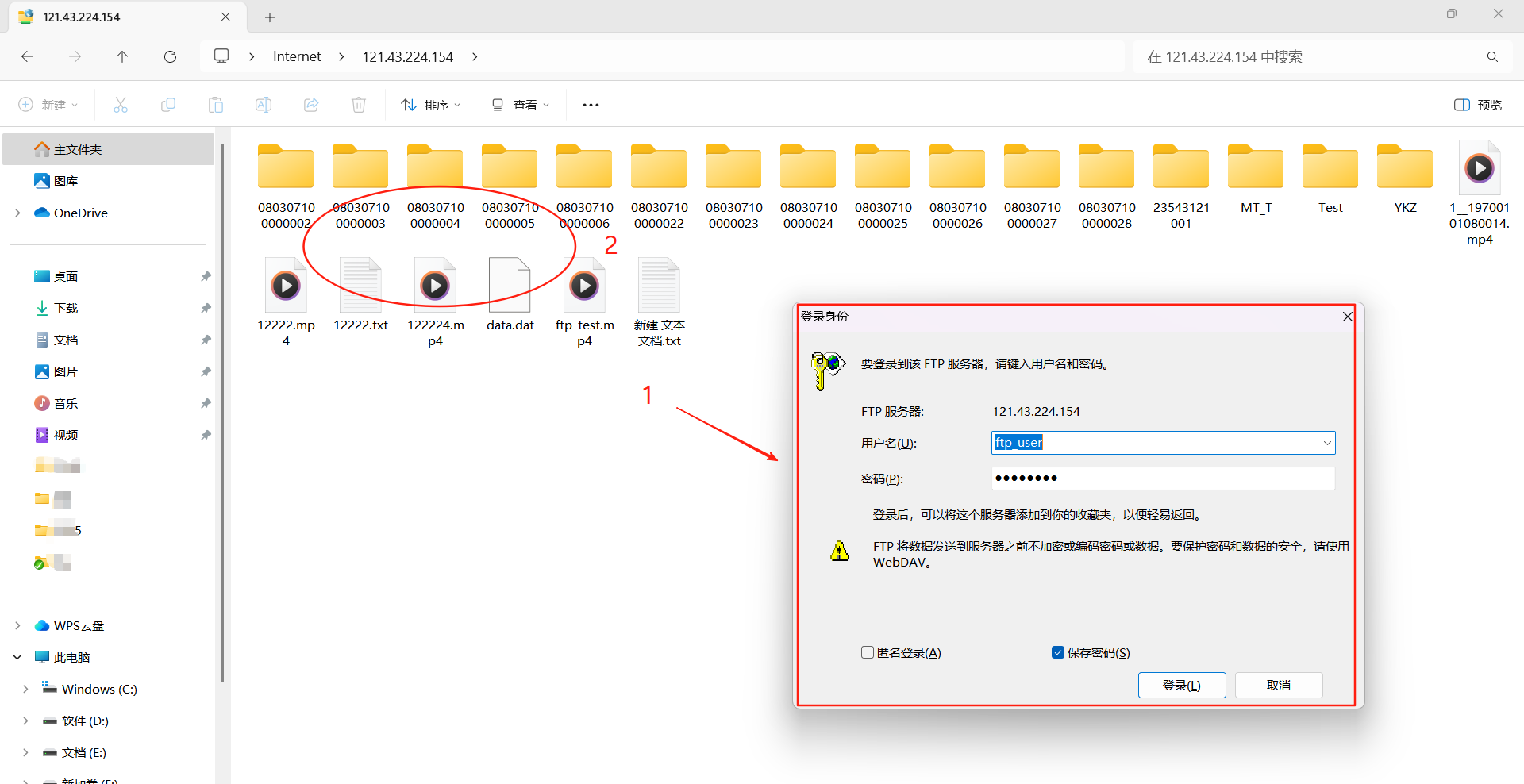Select folder 08030710 0000002

pyautogui.click(x=286, y=187)
